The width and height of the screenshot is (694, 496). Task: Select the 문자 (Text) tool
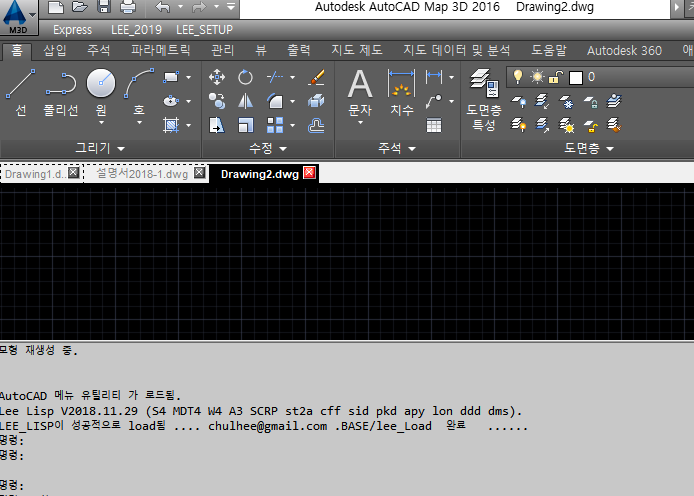pos(360,92)
